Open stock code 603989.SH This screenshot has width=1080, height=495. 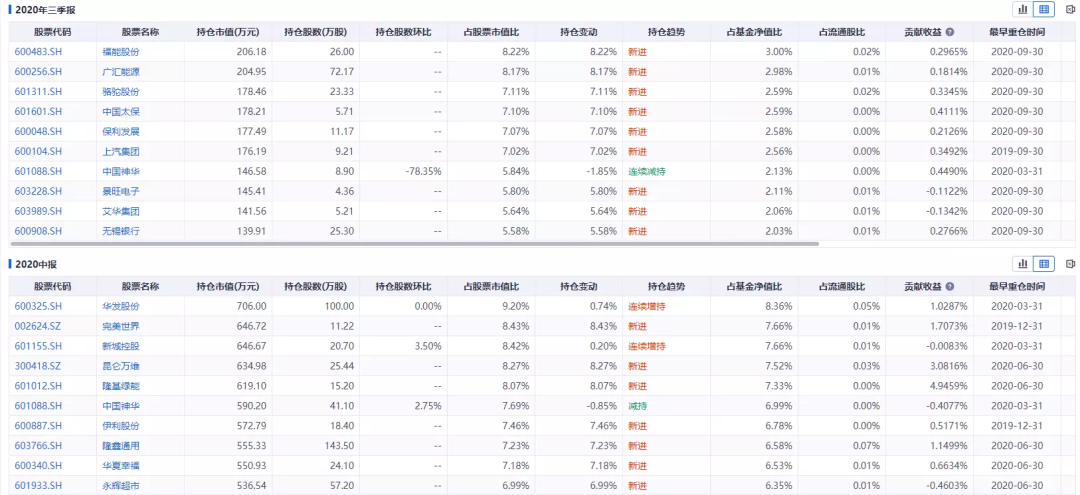coord(39,211)
